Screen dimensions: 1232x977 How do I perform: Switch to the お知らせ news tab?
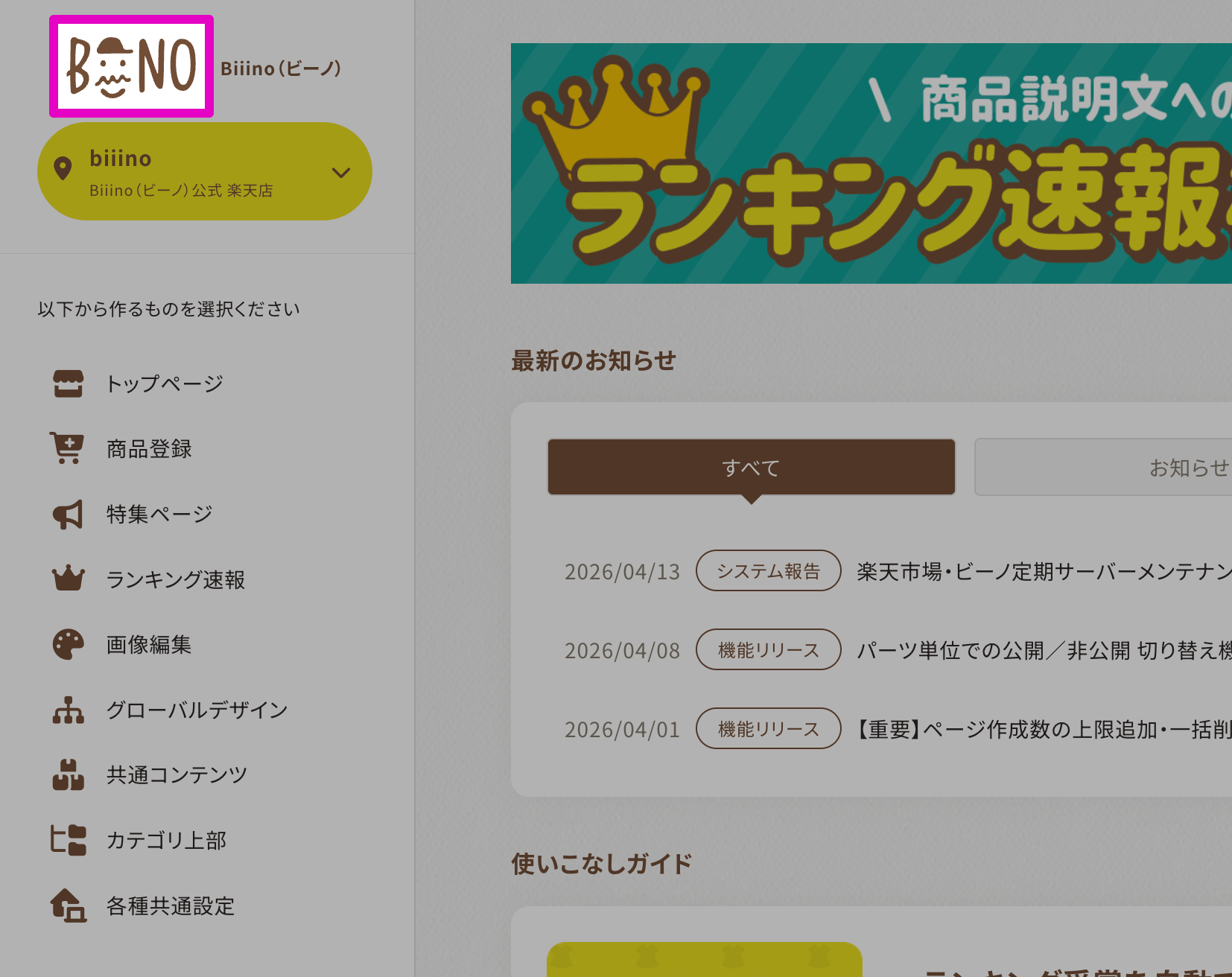(1103, 467)
